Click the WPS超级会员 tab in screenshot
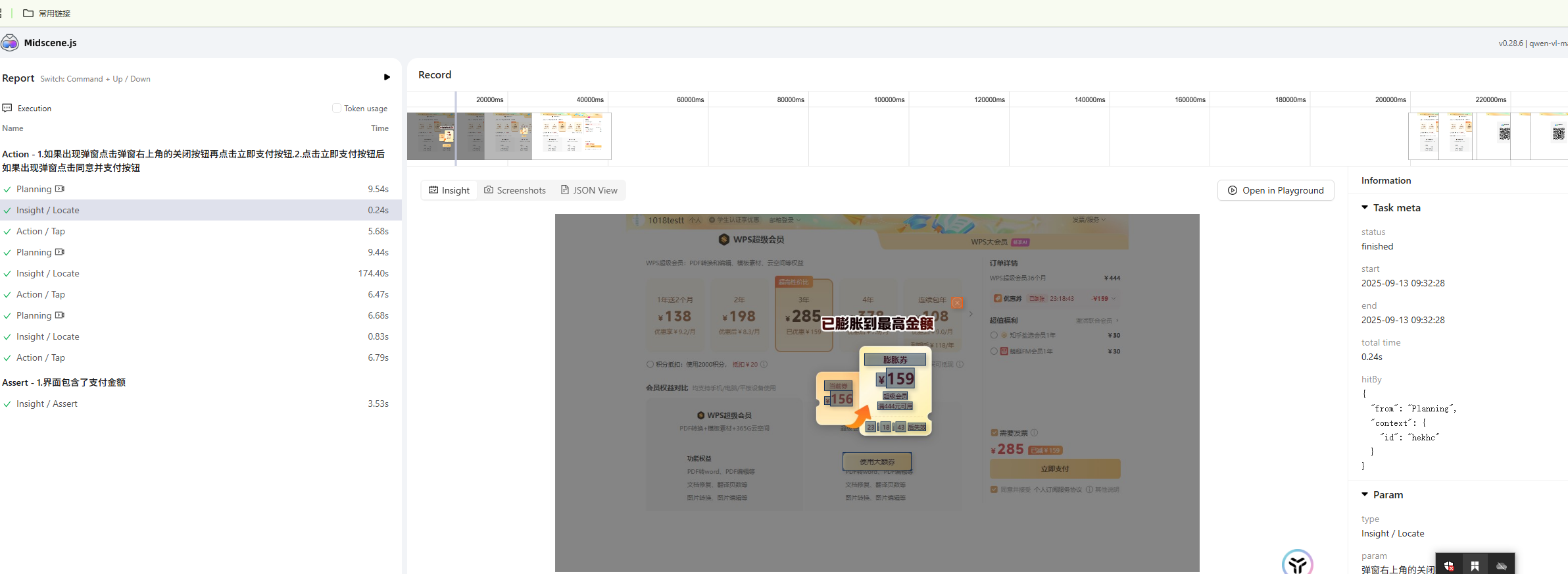 [752, 240]
